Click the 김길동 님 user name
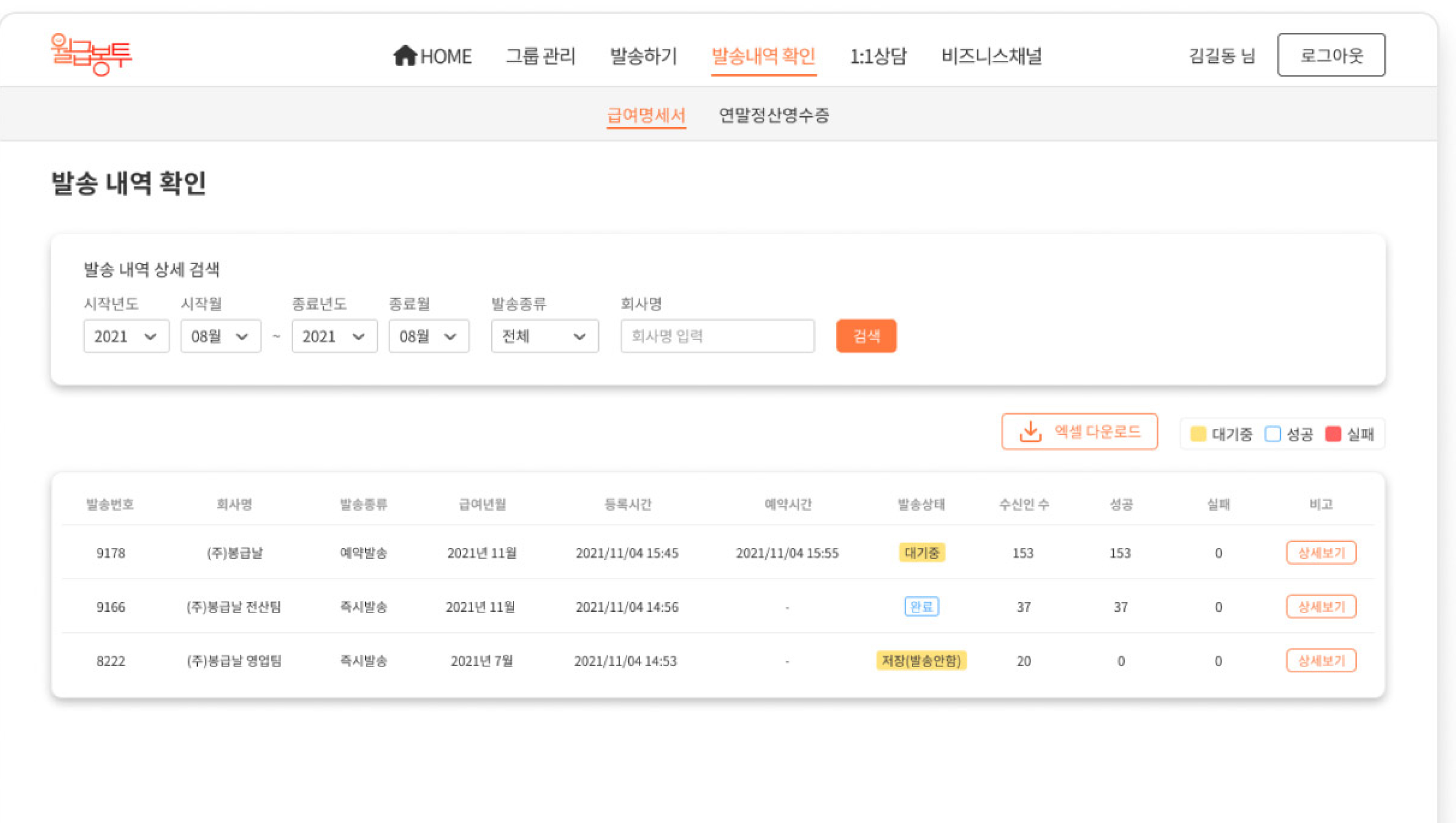This screenshot has width=1456, height=823. [x=1222, y=55]
